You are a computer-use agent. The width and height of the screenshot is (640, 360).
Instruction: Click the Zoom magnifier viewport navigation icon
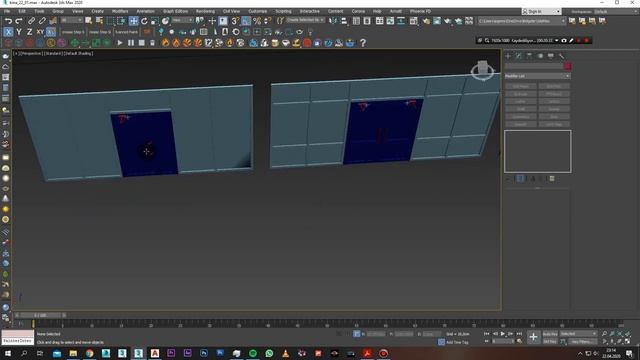click(604, 334)
